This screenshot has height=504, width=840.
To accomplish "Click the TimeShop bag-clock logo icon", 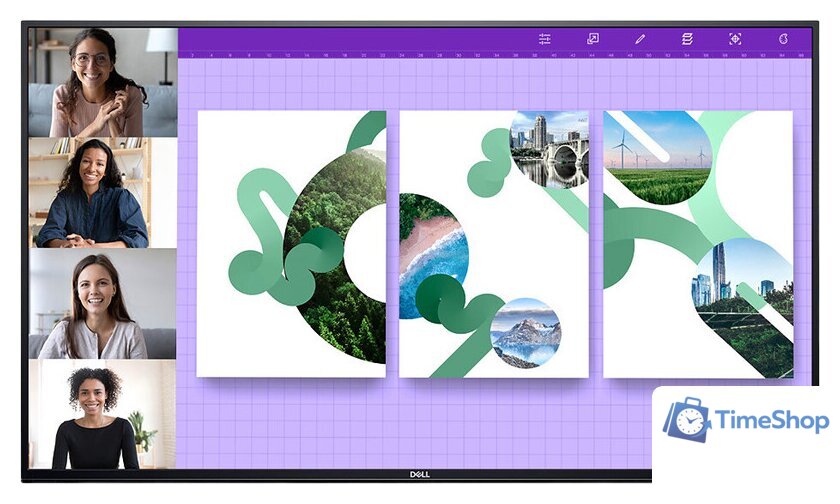I will [687, 421].
